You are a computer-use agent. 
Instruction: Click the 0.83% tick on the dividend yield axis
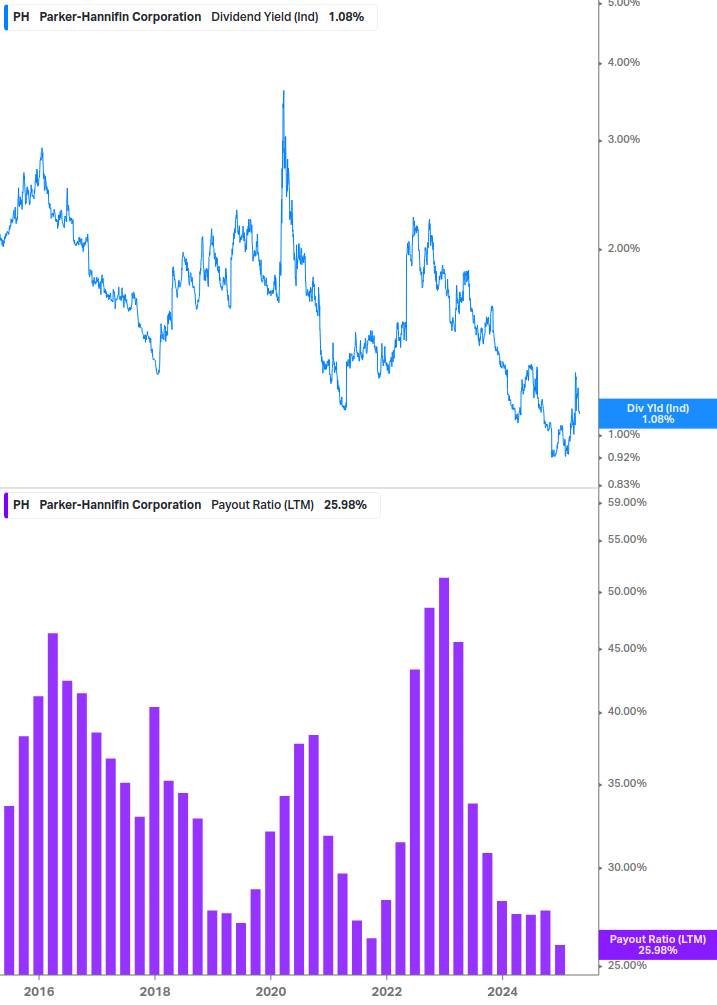[x=623, y=484]
